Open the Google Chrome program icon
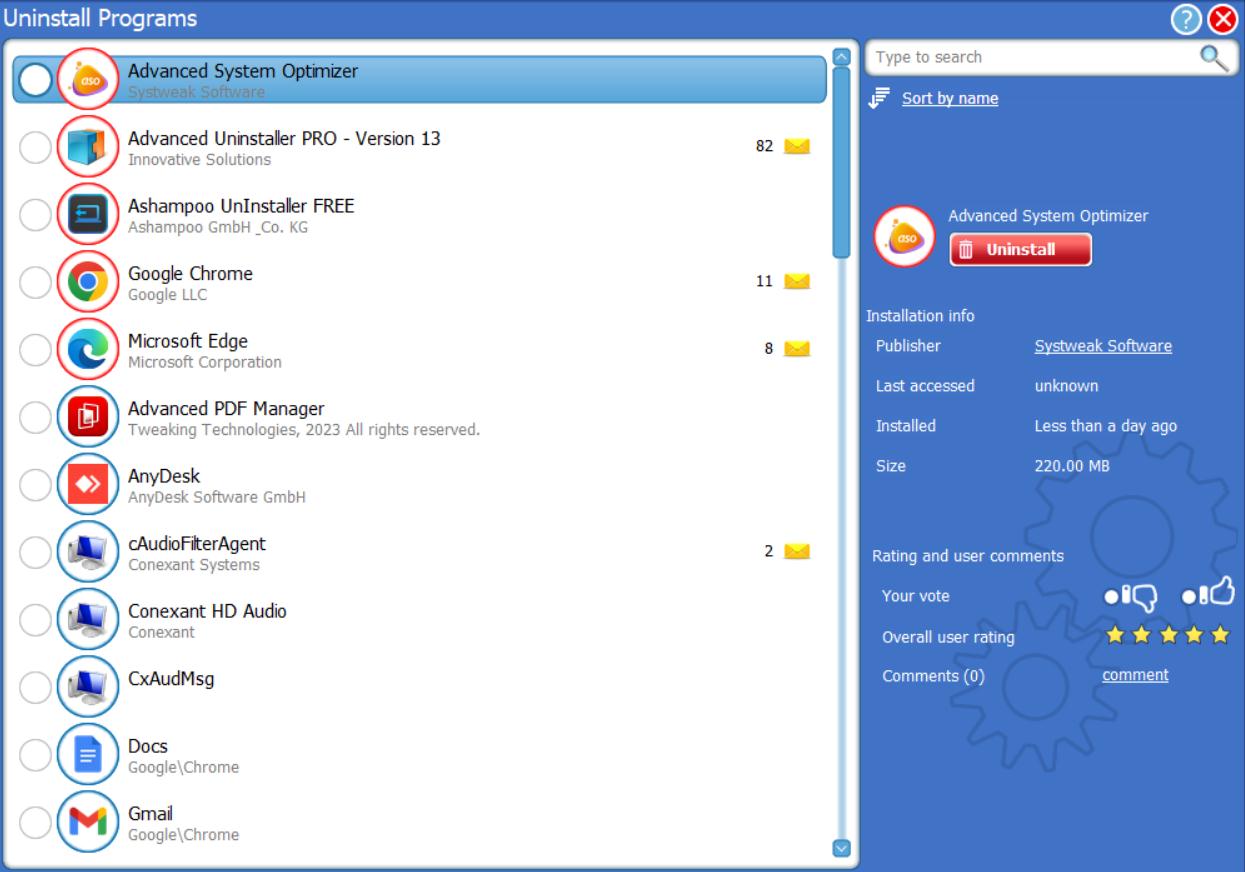 [87, 282]
